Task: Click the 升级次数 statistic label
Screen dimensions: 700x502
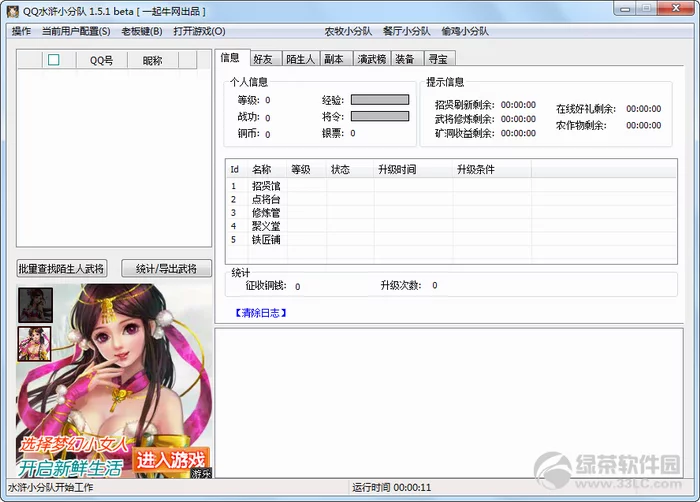Action: pyautogui.click(x=400, y=285)
